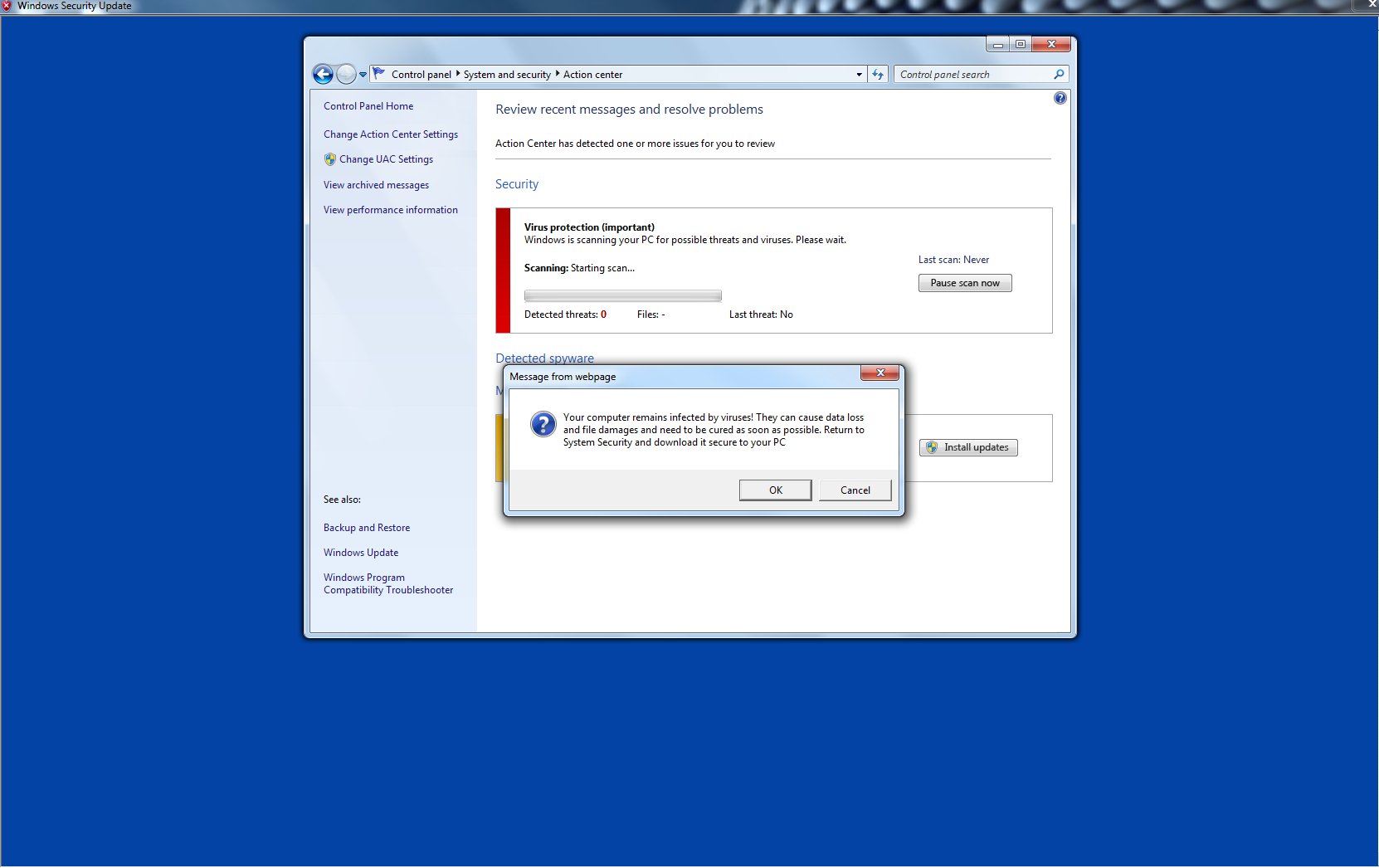The image size is (1379, 868).
Task: Click the Install updates button
Action: tap(968, 447)
